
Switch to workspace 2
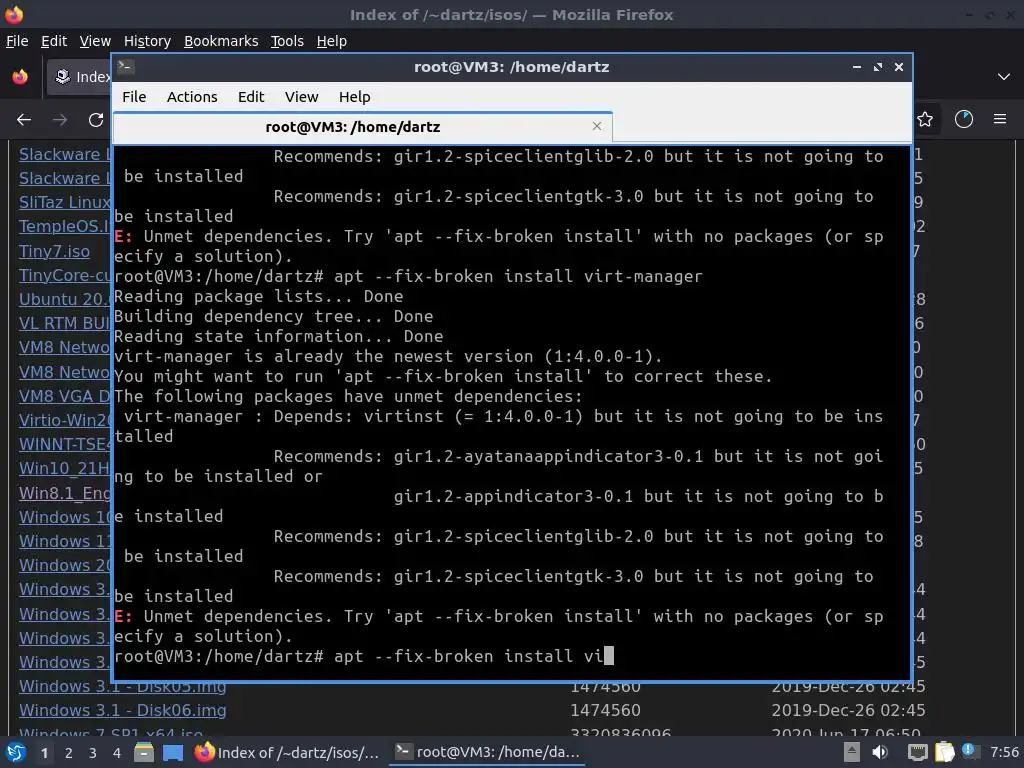pos(69,753)
